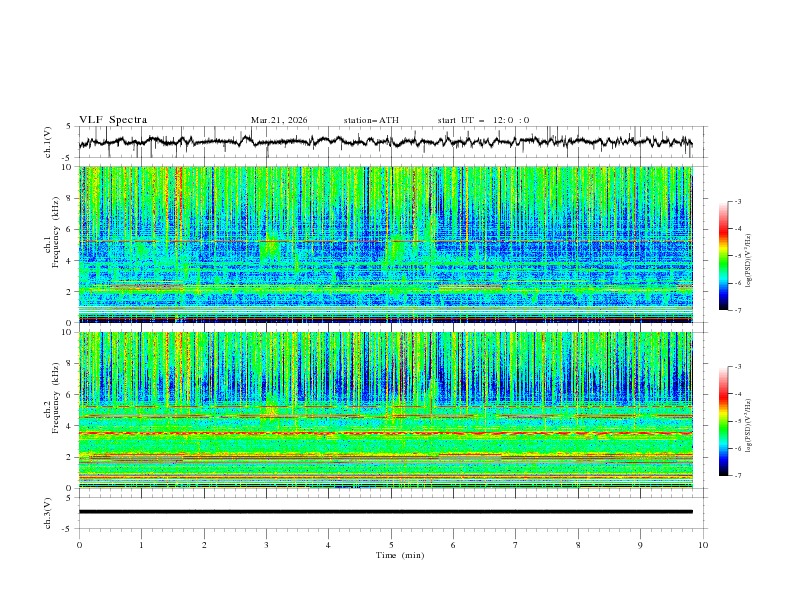792x612 pixels.
Task: Click the "Time (min)" axis title
Action: pos(400,555)
